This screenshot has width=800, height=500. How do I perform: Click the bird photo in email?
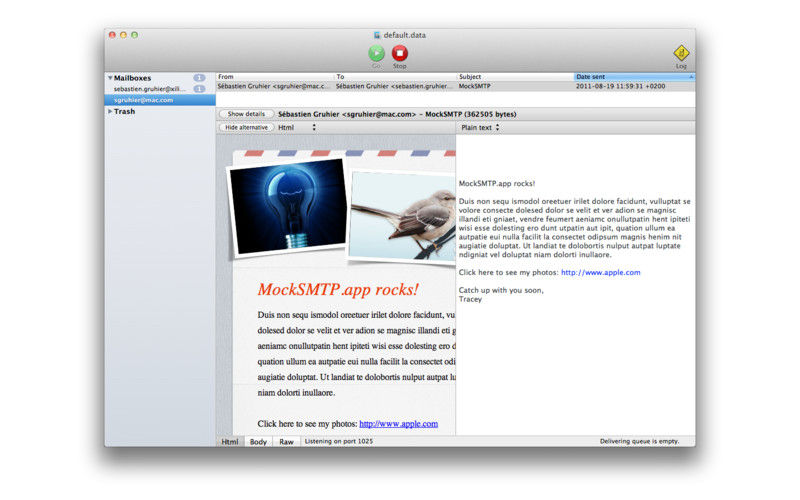(403, 215)
